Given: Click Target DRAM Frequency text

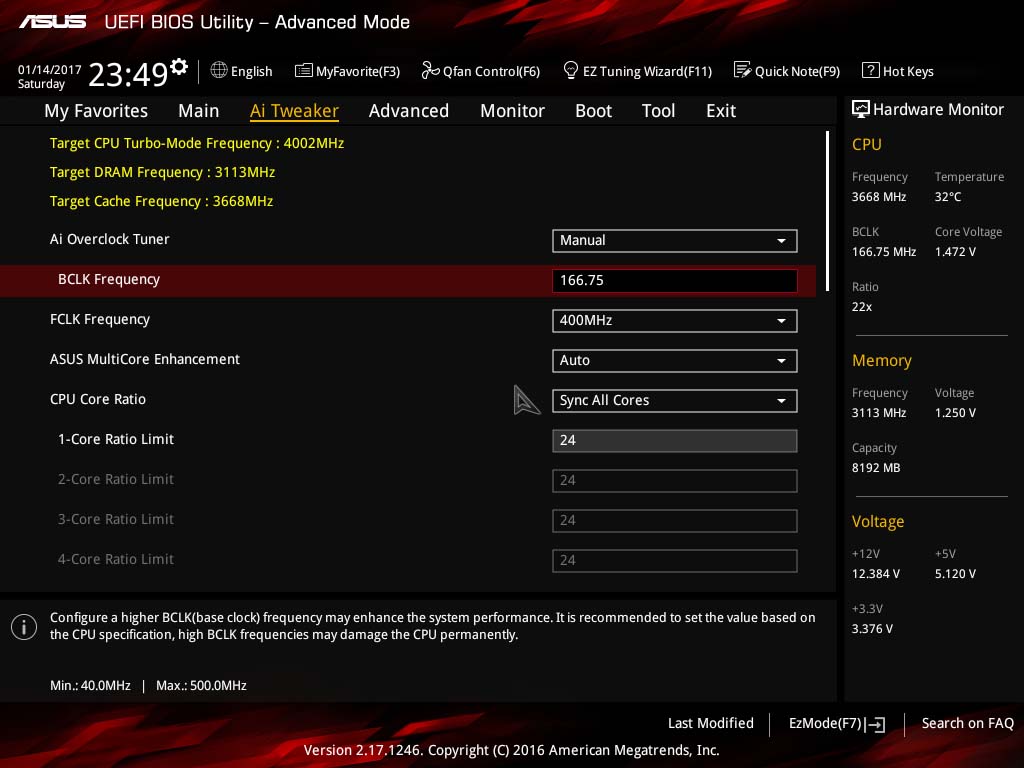Looking at the screenshot, I should click(162, 172).
